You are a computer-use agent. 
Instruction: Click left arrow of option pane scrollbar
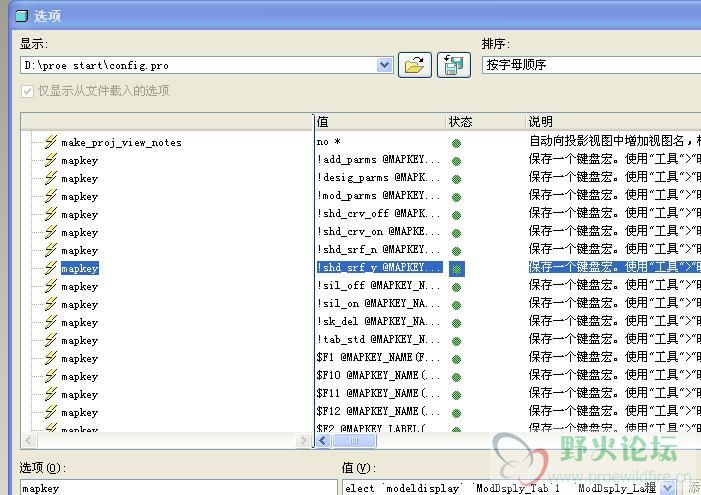click(x=29, y=441)
